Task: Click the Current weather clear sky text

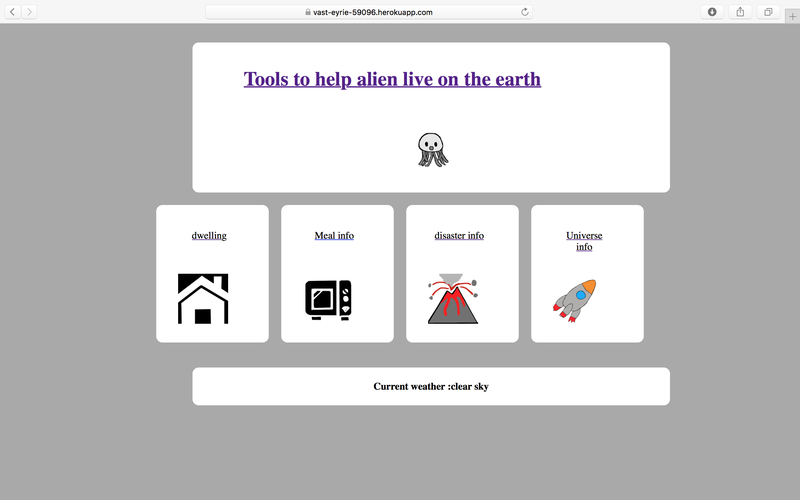Action: 431,386
